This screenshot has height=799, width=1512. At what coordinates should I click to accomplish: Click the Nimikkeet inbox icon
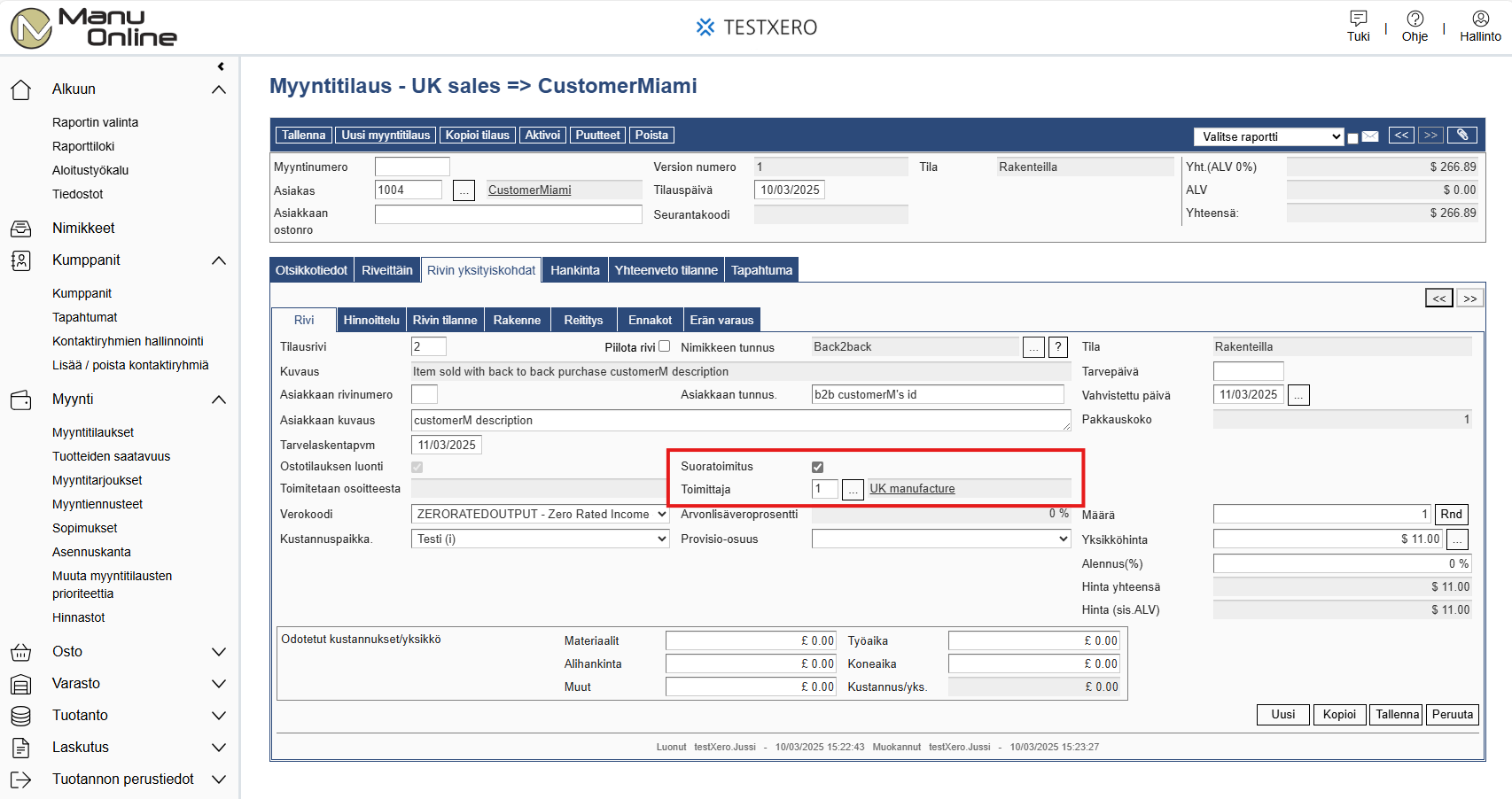pos(20,229)
